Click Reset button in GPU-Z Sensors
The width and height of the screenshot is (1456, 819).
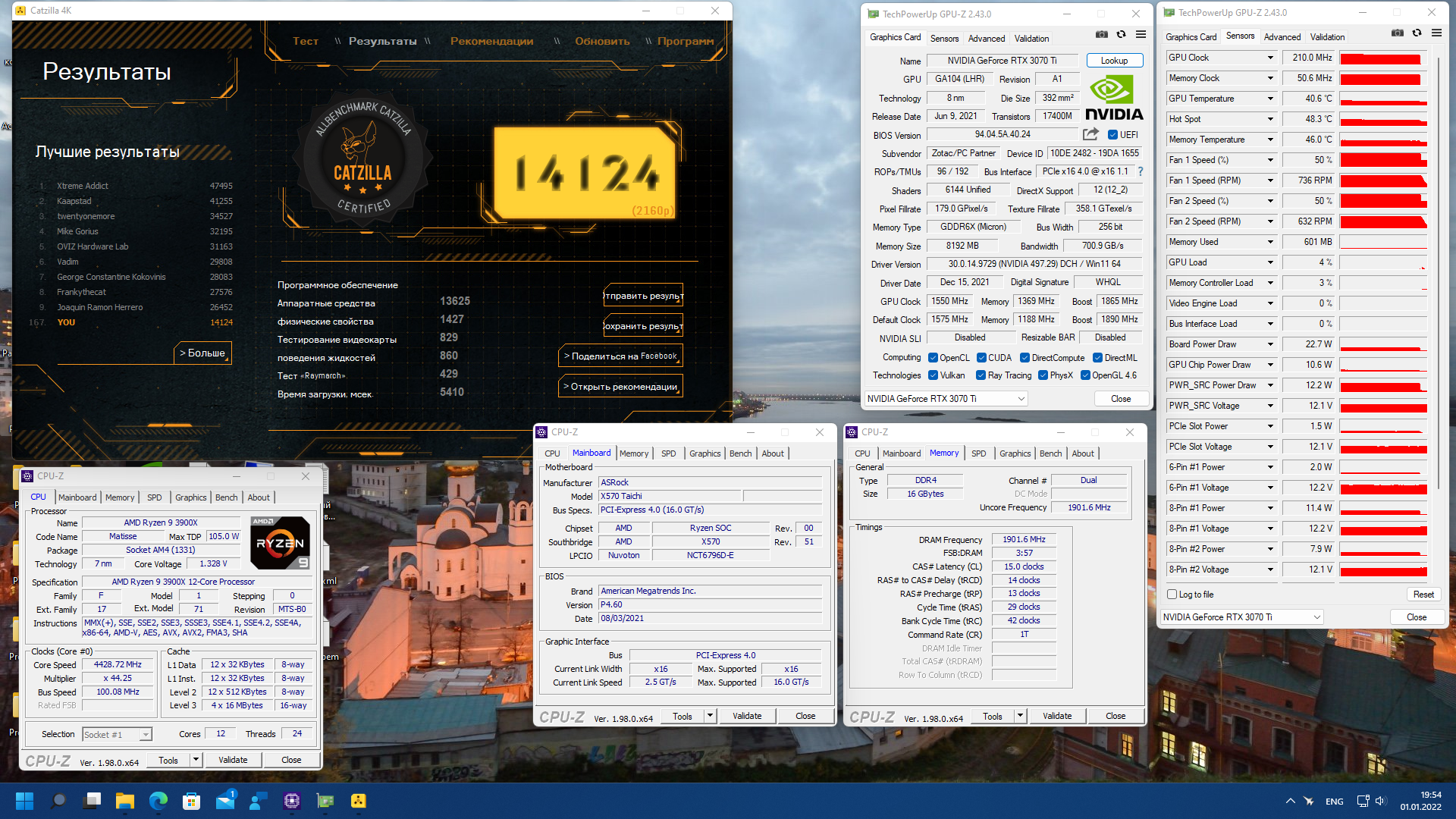coord(1423,595)
